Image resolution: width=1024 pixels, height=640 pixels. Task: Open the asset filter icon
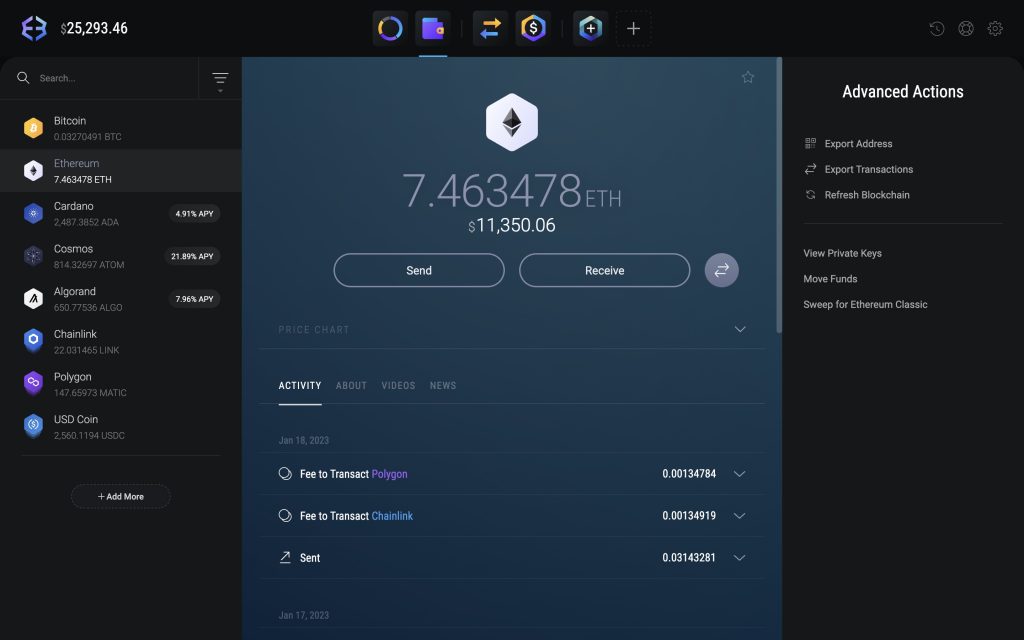tap(220, 81)
